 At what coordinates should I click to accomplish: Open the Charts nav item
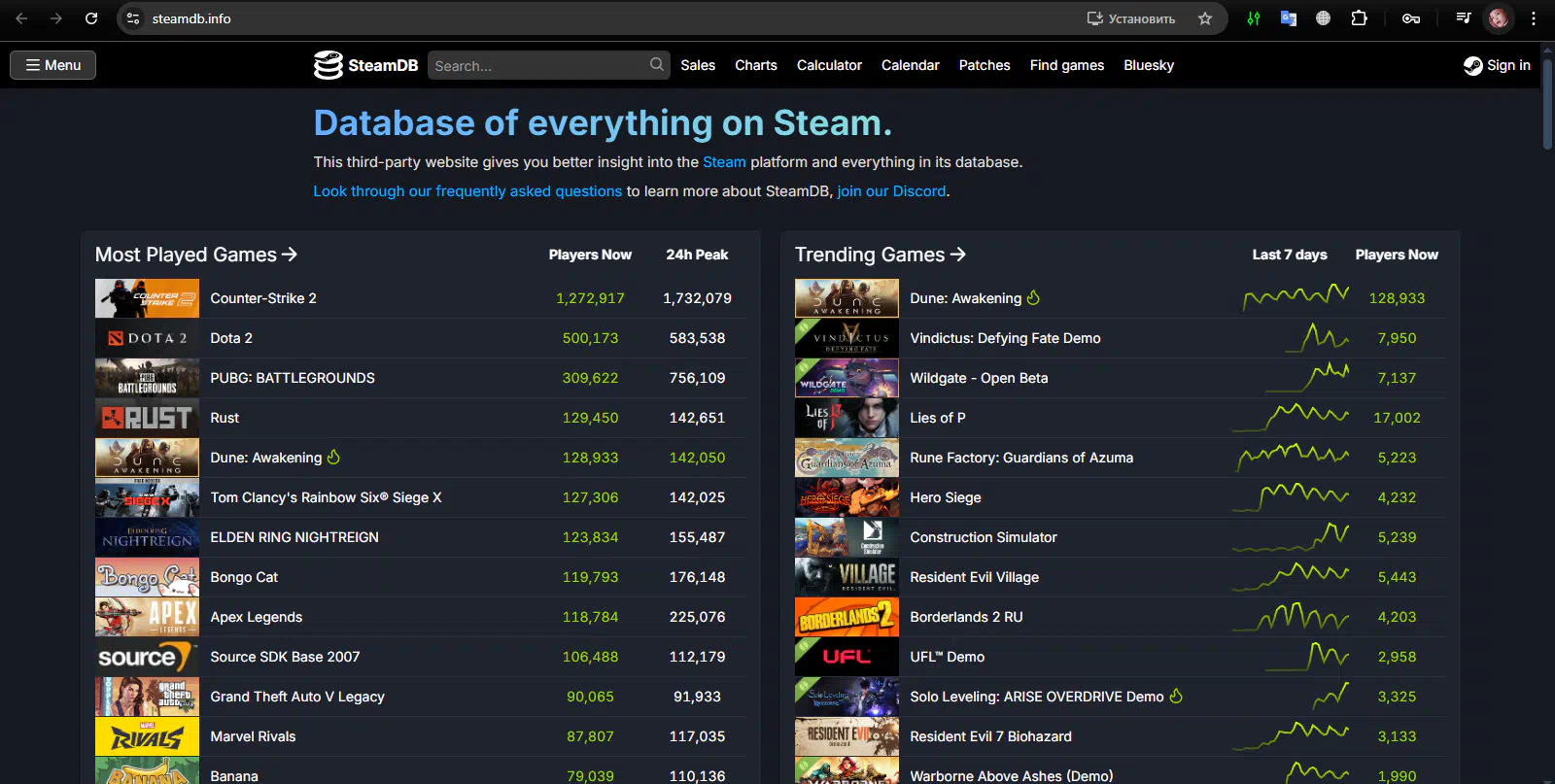coord(756,65)
